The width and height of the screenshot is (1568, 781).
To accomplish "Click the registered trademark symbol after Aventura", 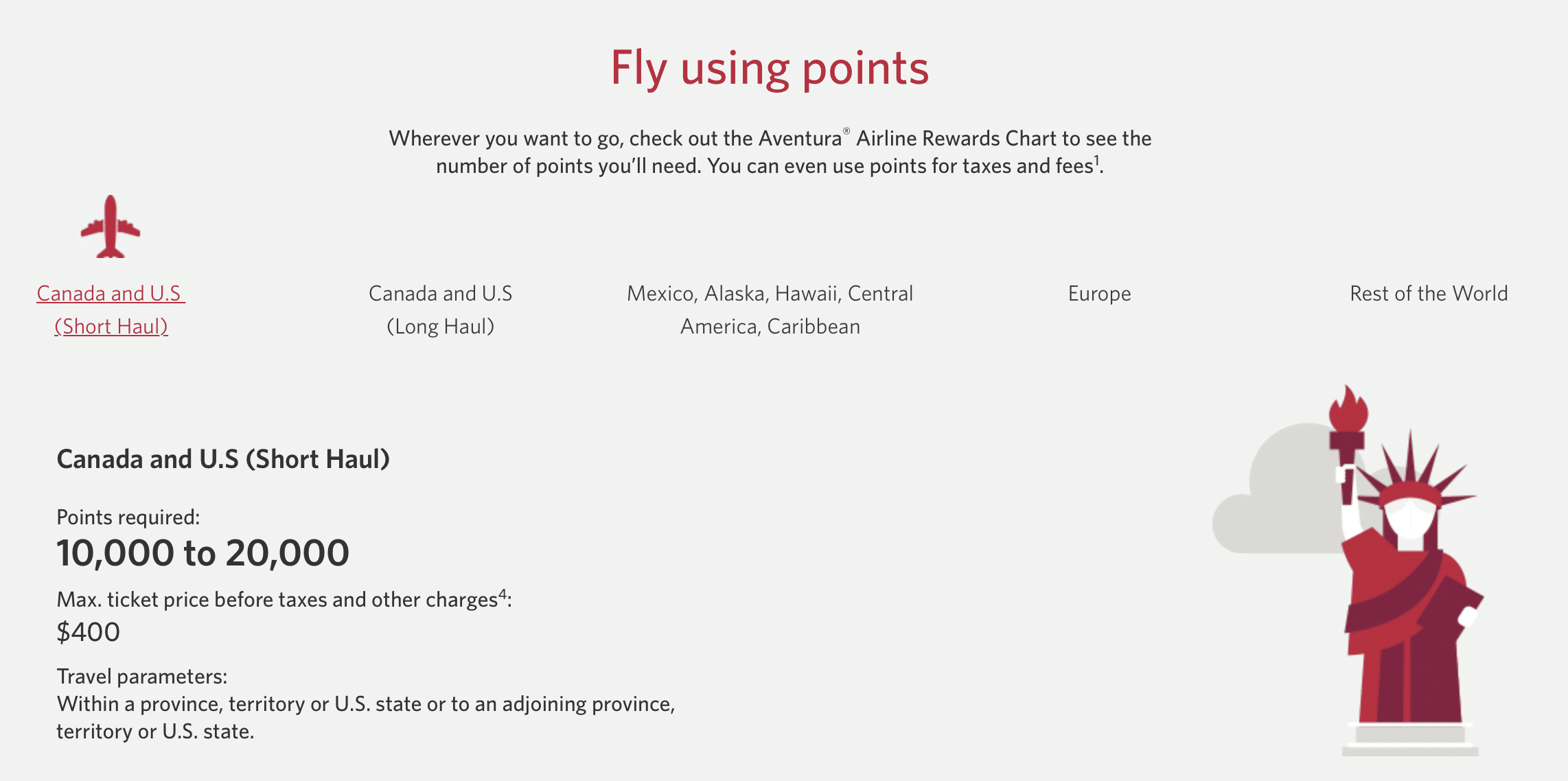I will pos(846,131).
